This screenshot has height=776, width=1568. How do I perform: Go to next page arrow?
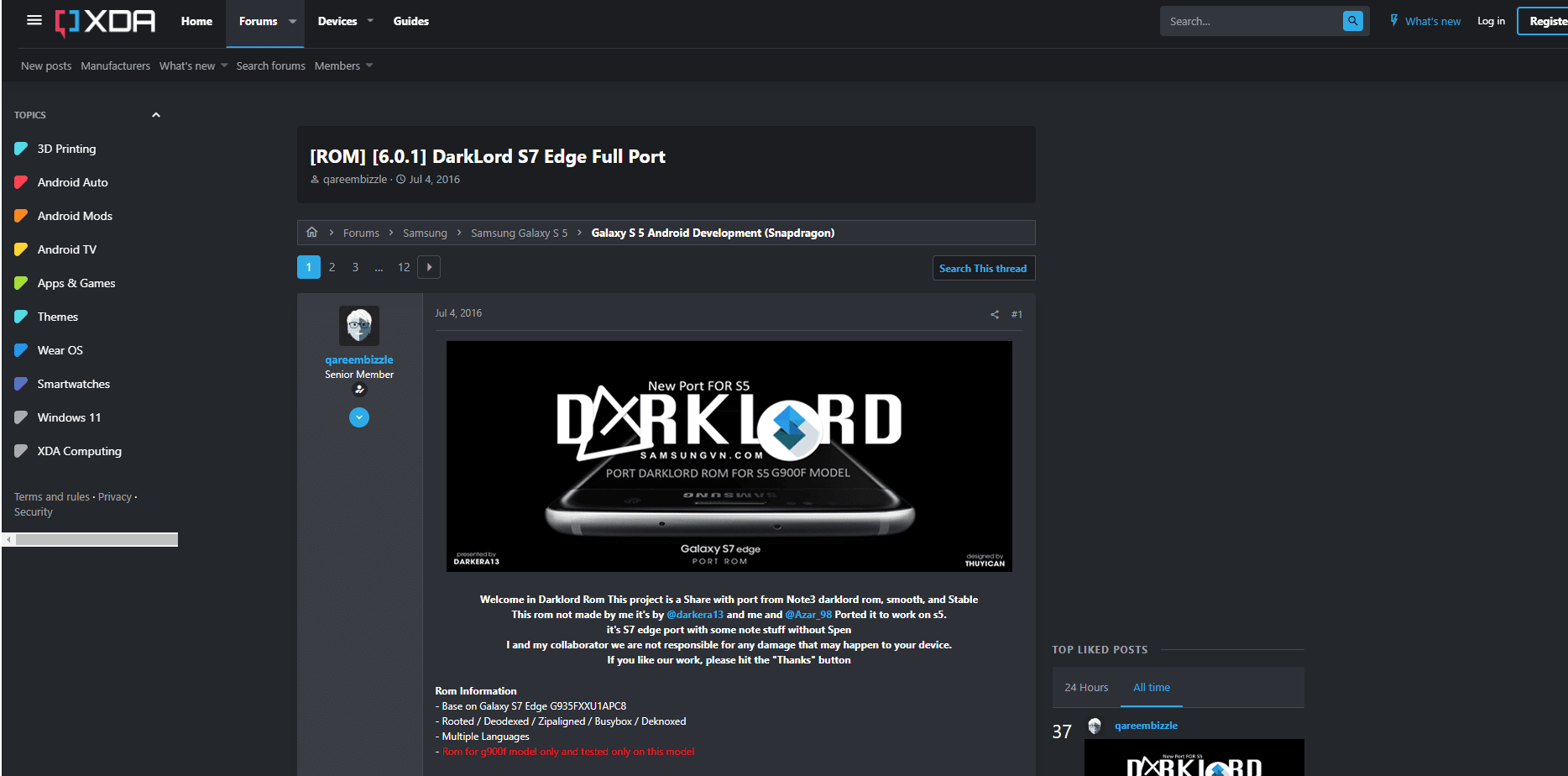tap(429, 267)
